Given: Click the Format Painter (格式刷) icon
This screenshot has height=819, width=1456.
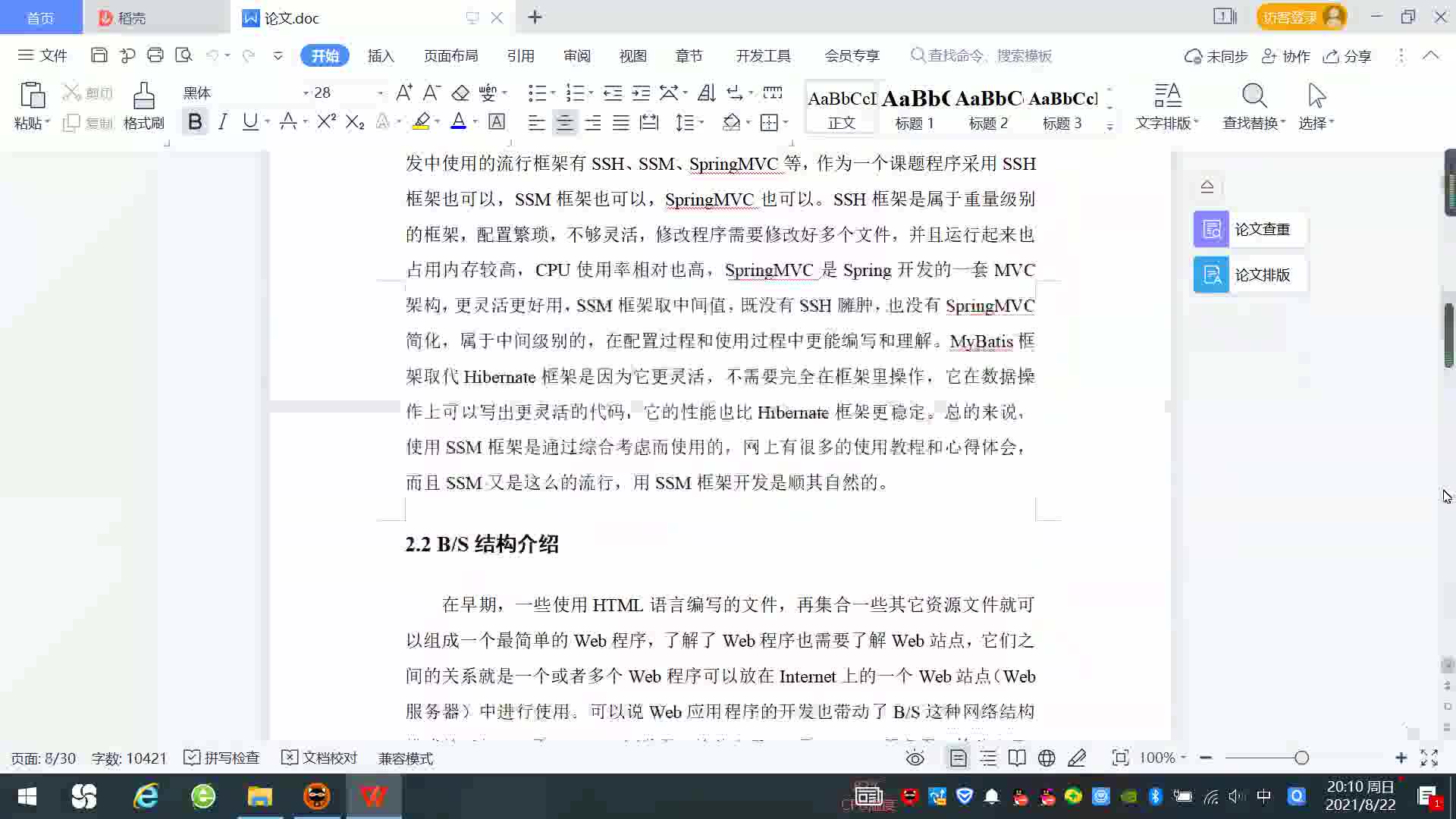Looking at the screenshot, I should click(143, 97).
